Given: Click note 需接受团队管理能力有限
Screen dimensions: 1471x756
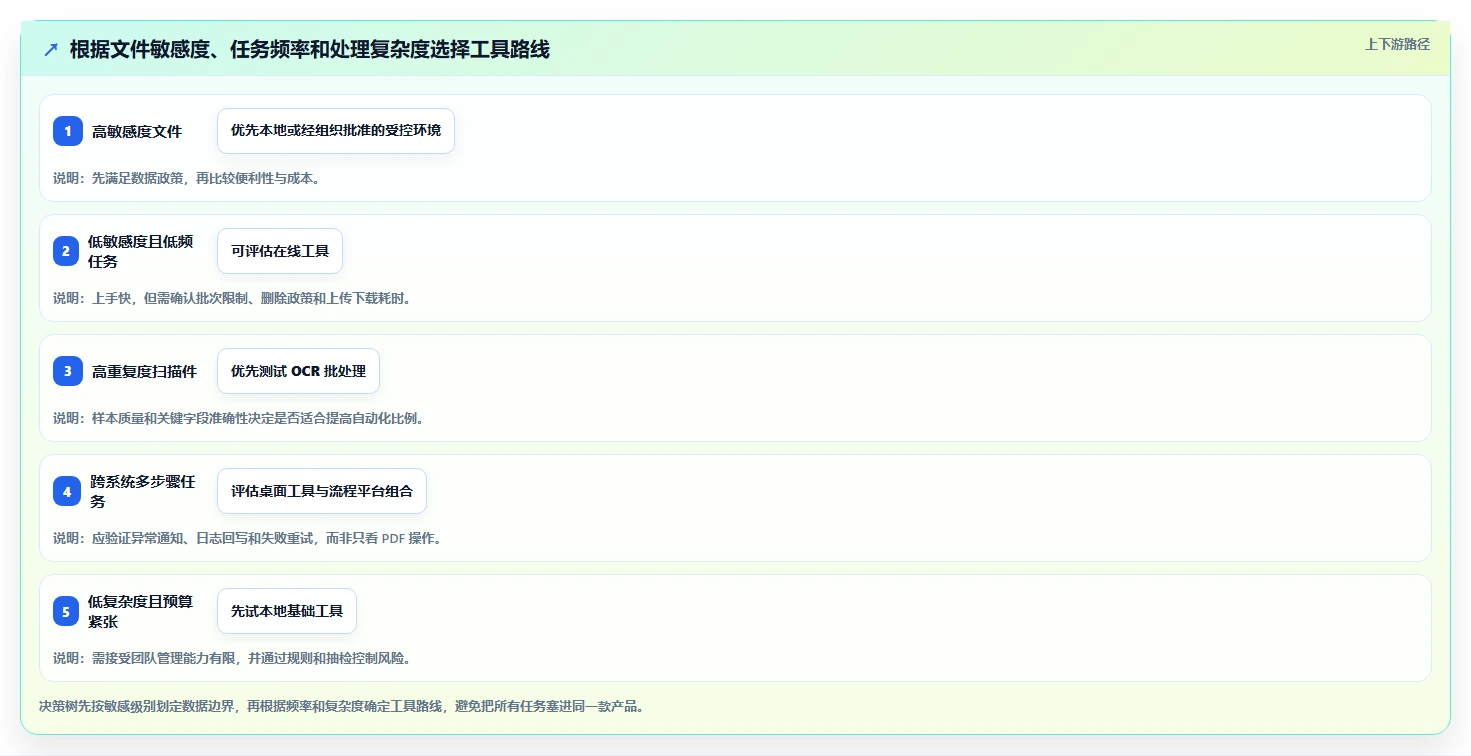Looking at the screenshot, I should pyautogui.click(x=232, y=658).
